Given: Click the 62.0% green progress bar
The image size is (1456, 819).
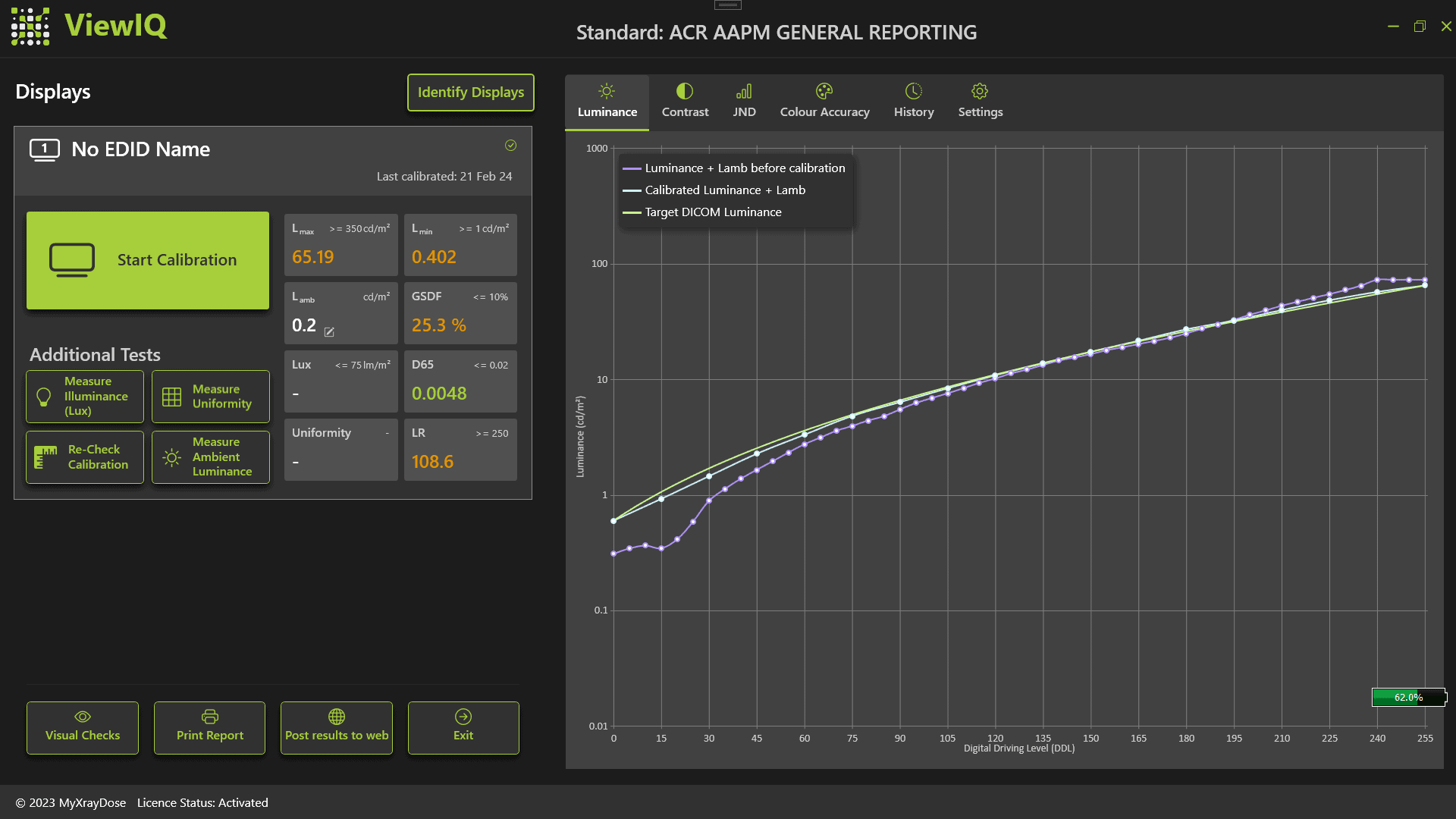Looking at the screenshot, I should [x=1408, y=697].
